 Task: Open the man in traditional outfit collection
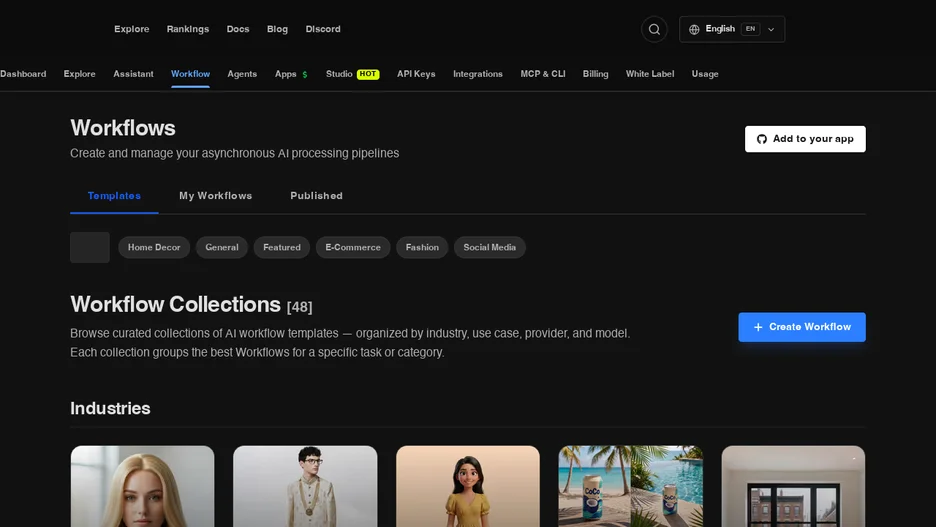[x=305, y=486]
